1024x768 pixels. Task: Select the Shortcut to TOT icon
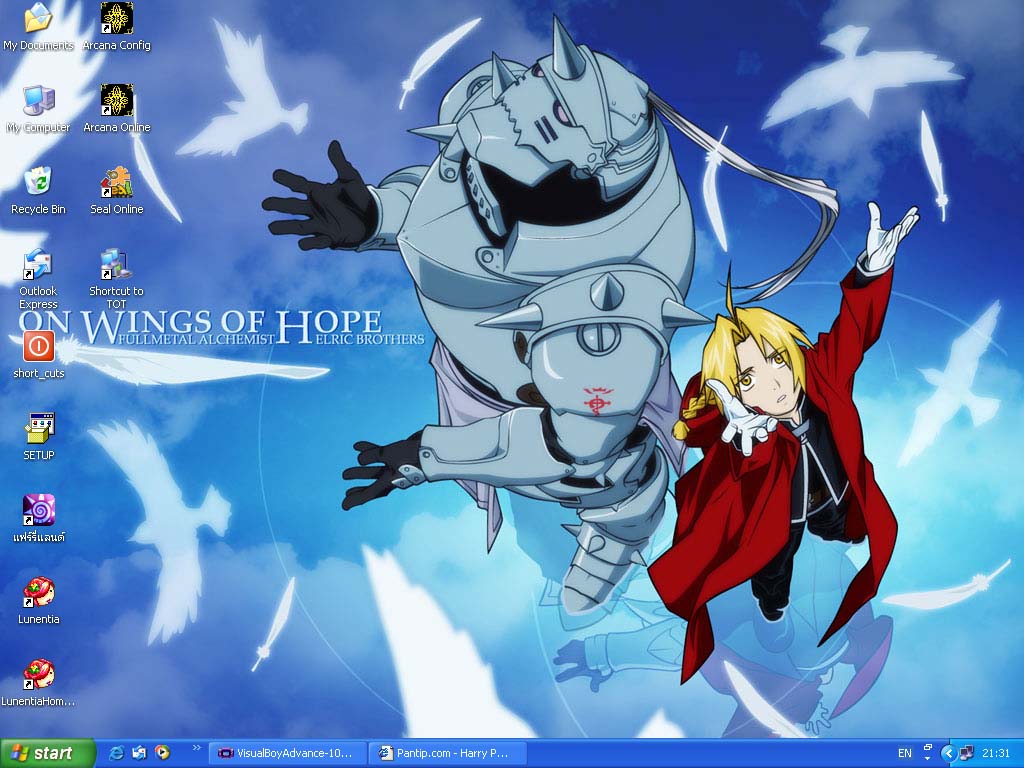[x=116, y=278]
